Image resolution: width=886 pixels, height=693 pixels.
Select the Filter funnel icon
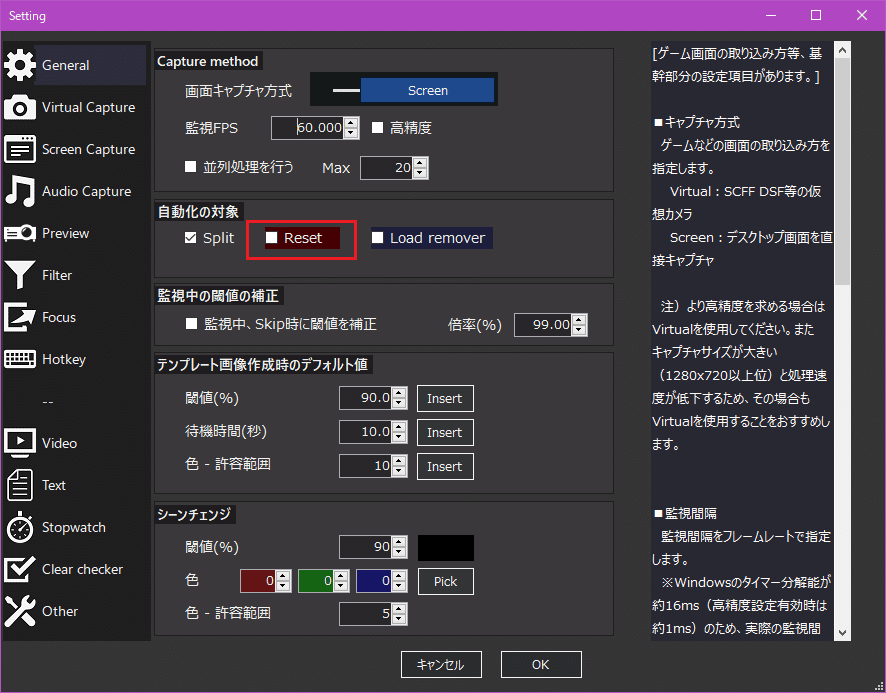point(20,275)
